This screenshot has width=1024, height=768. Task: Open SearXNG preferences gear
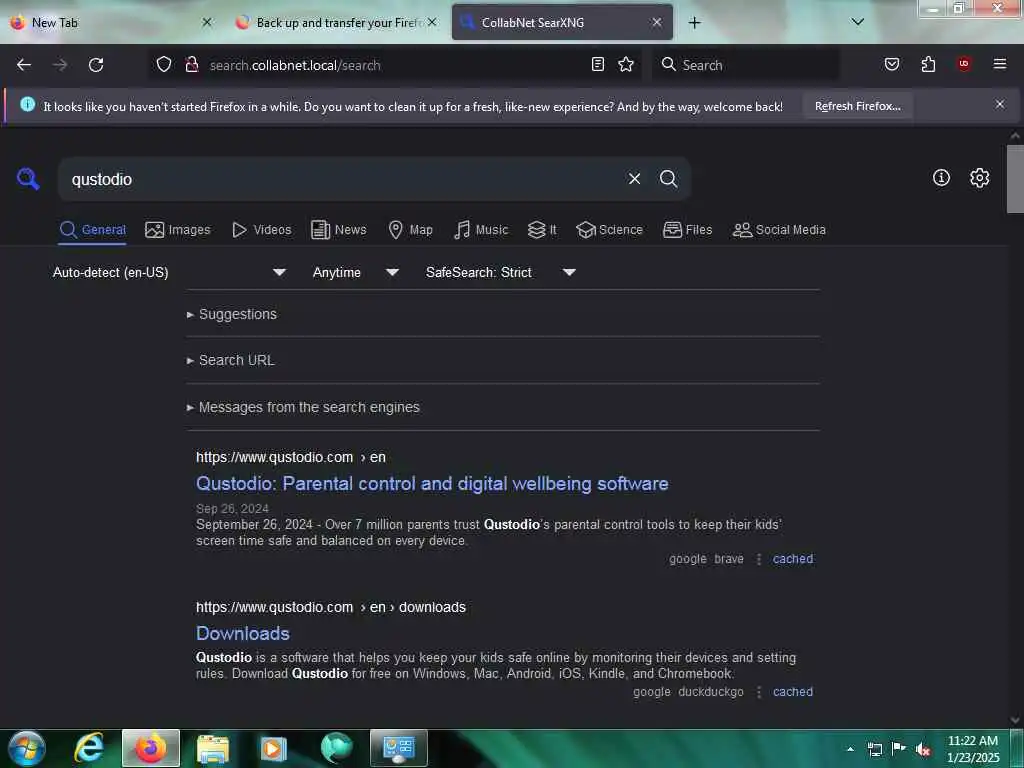980,178
